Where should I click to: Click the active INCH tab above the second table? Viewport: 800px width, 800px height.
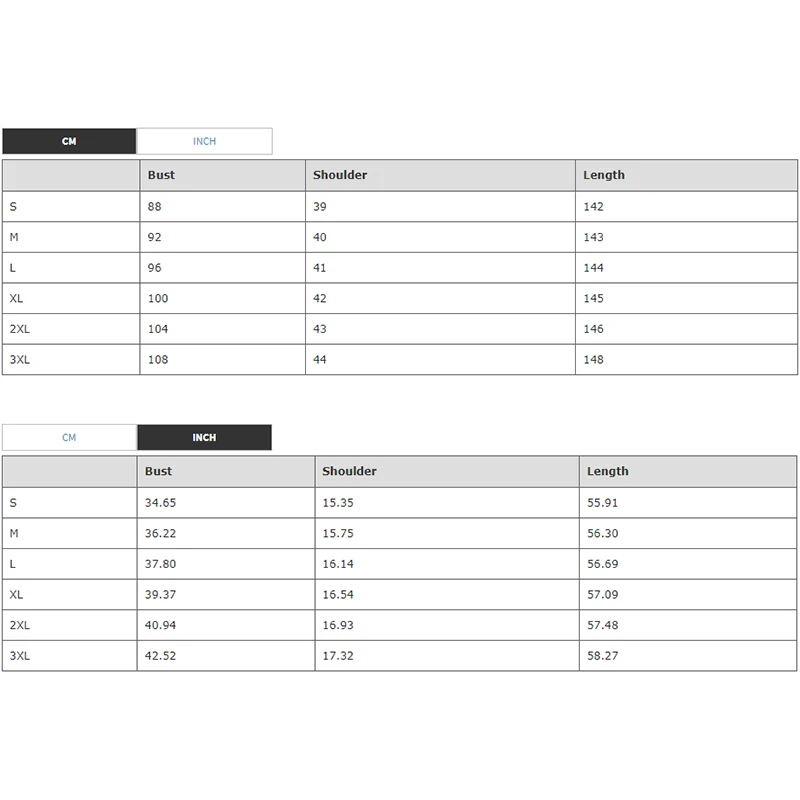[204, 437]
